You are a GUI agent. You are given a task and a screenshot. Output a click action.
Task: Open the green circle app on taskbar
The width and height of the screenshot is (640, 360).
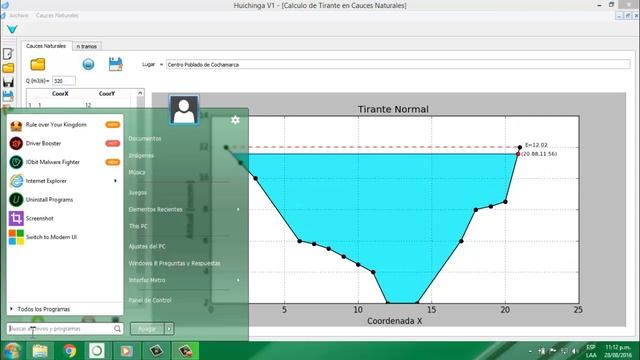tap(97, 351)
